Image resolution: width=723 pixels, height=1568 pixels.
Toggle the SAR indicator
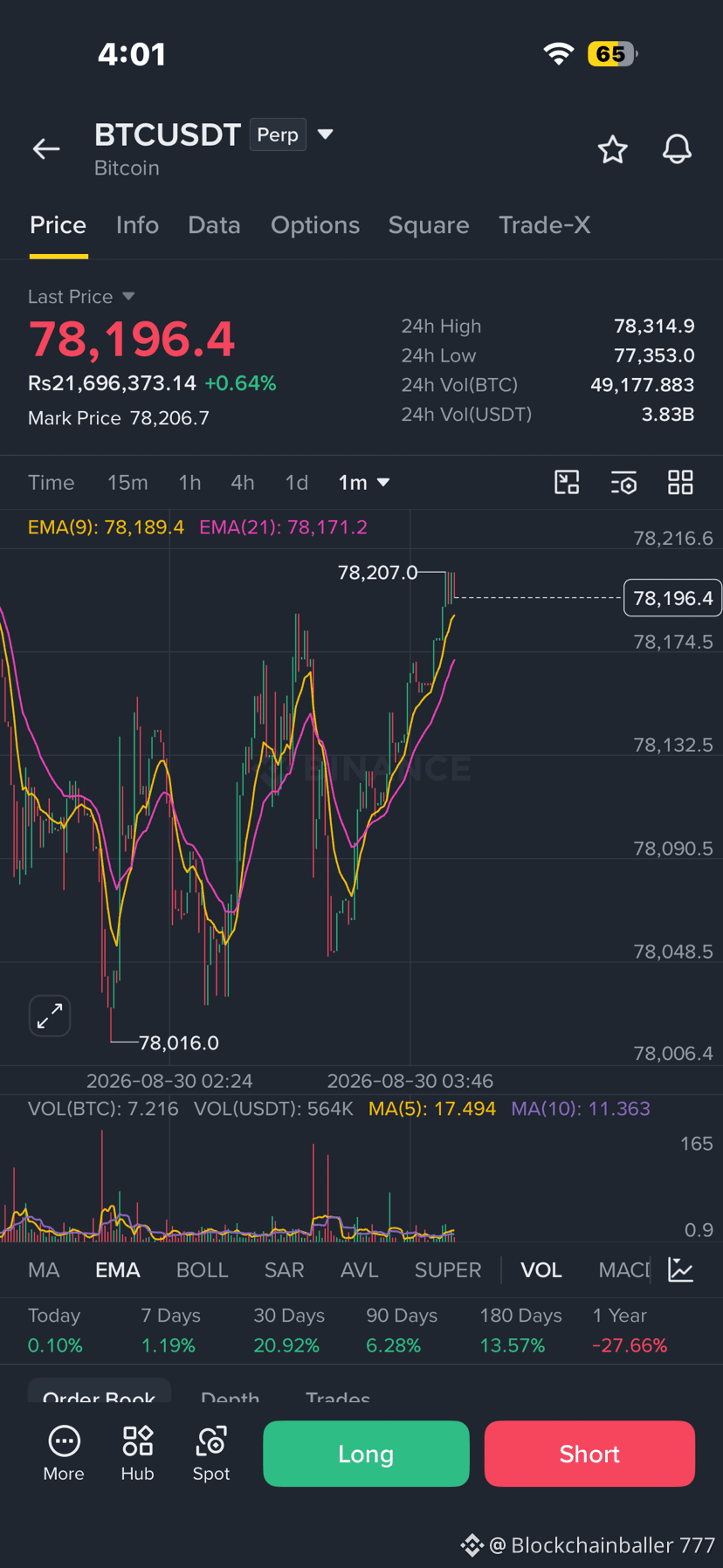click(285, 1270)
